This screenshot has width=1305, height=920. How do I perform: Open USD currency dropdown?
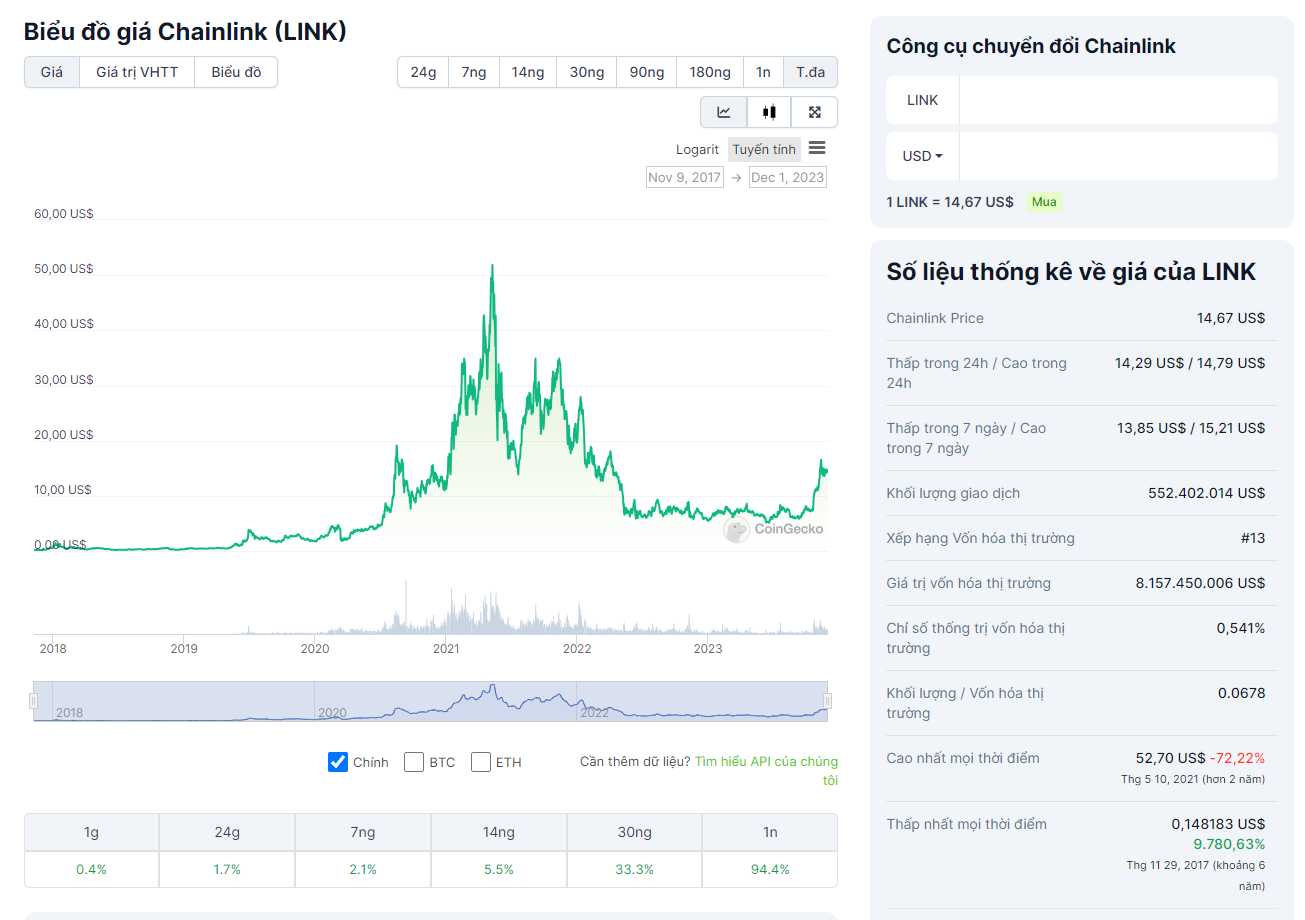923,156
